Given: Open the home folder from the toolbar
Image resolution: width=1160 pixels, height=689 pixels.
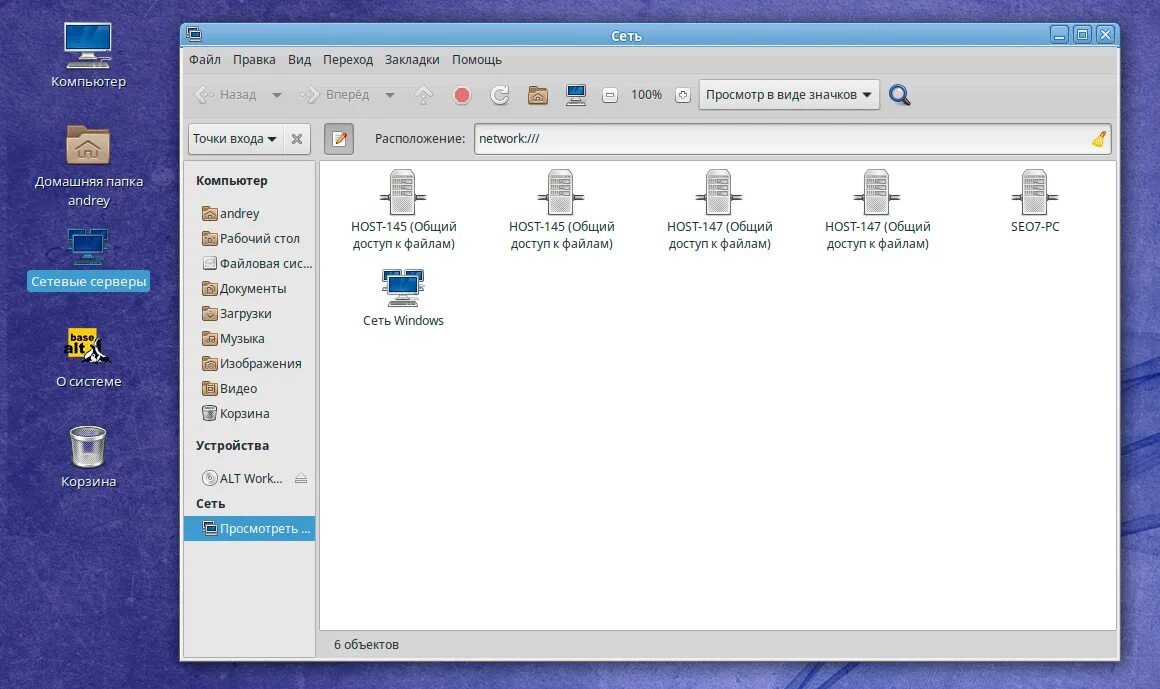Looking at the screenshot, I should (537, 95).
